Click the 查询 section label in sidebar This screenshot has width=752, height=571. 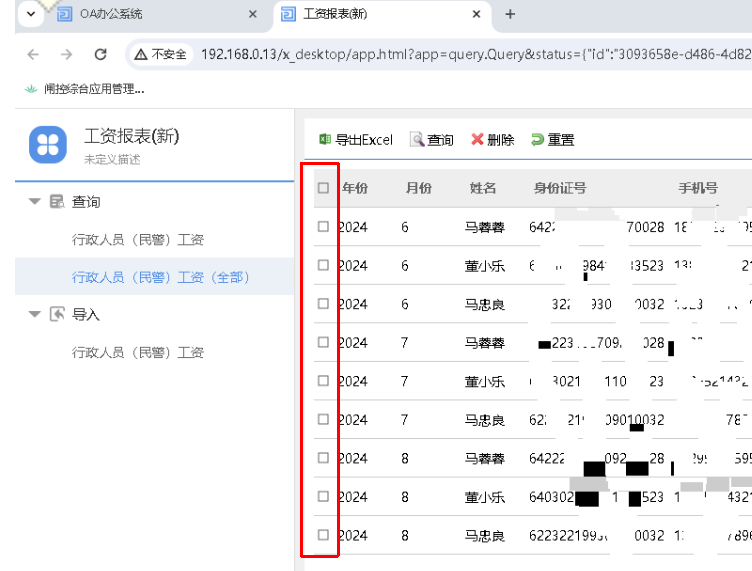[x=86, y=202]
